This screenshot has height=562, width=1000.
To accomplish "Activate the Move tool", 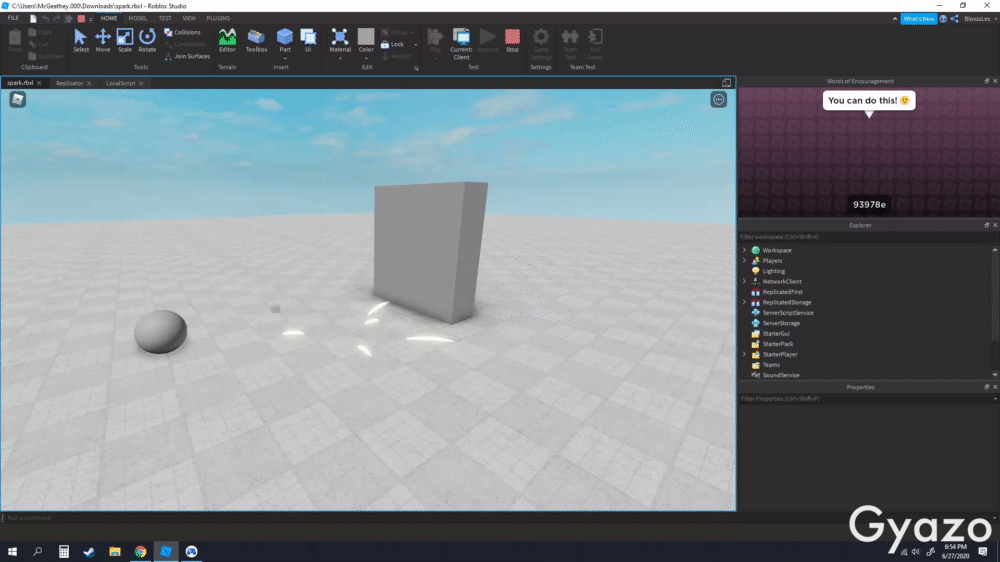I will 103,40.
